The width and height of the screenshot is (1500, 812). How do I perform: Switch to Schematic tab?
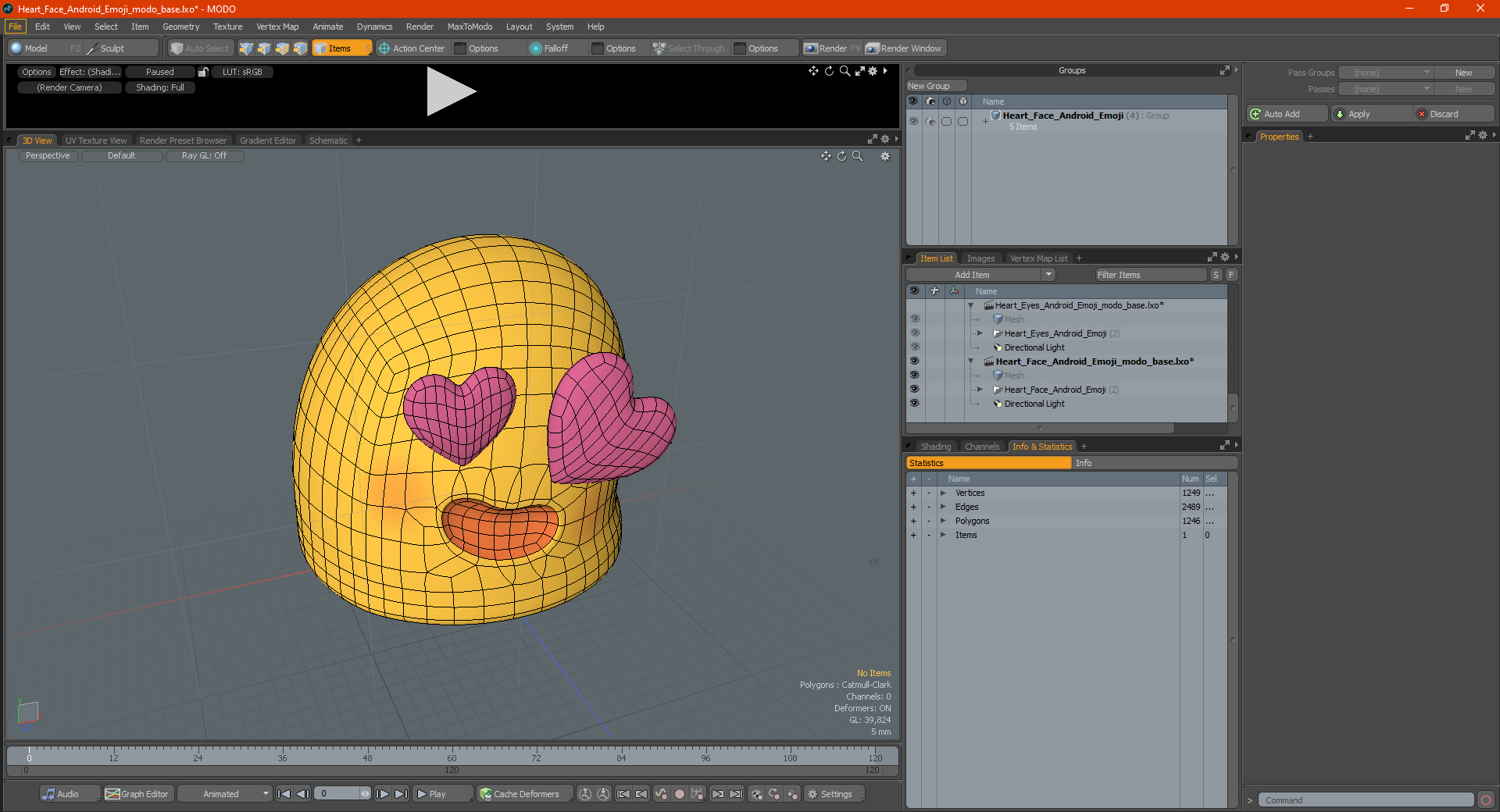pyautogui.click(x=328, y=141)
